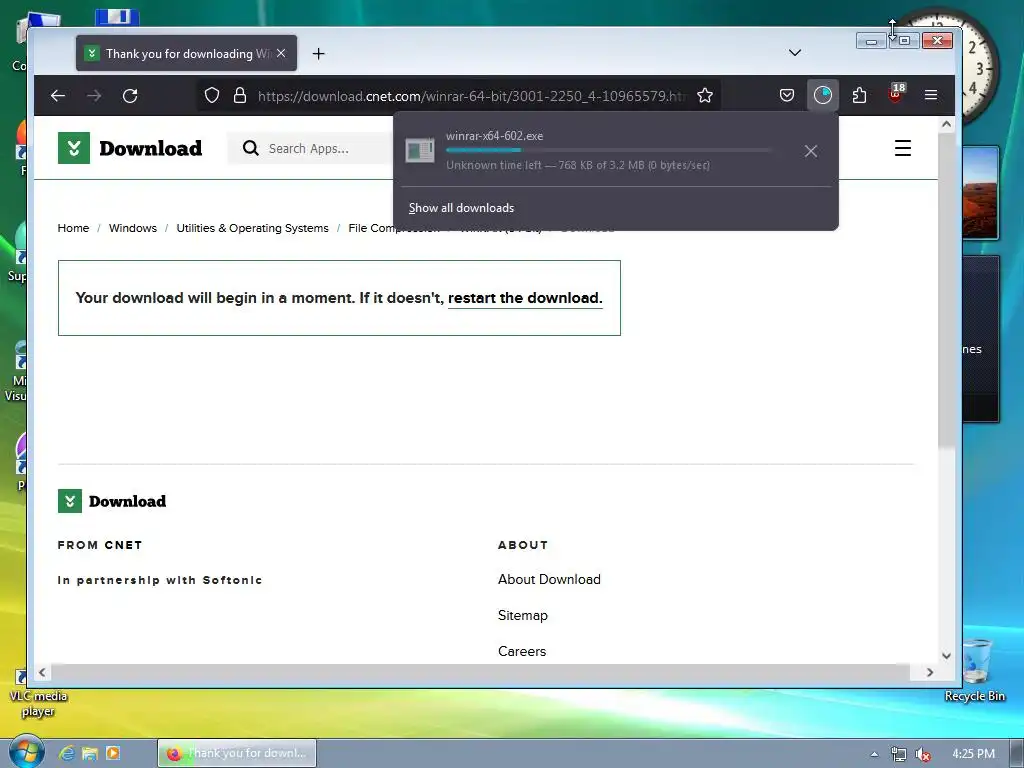Save page to Pocket icon
The height and width of the screenshot is (768, 1024).
787,95
